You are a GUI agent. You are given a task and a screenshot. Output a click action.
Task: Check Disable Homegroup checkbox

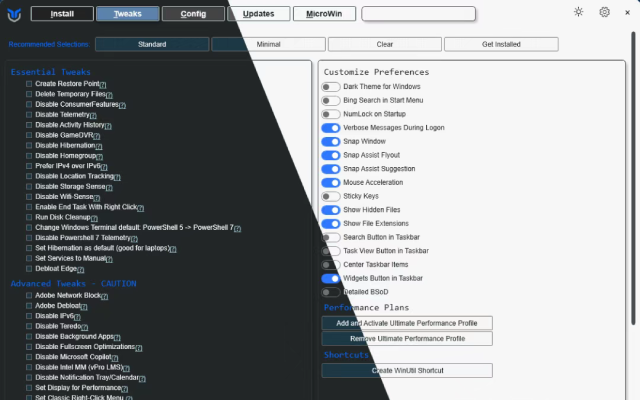click(x=29, y=156)
